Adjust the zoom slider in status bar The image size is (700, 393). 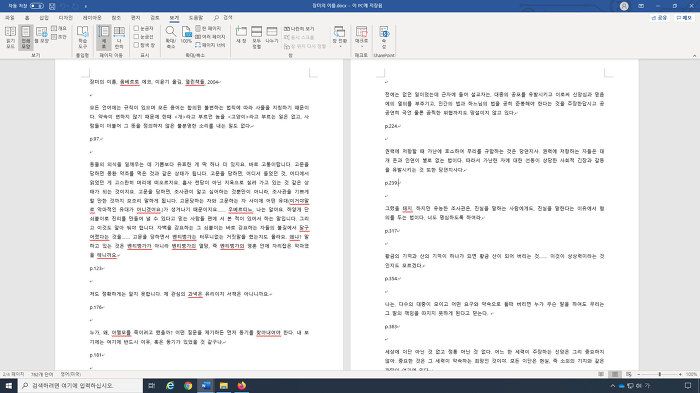[x=659, y=374]
